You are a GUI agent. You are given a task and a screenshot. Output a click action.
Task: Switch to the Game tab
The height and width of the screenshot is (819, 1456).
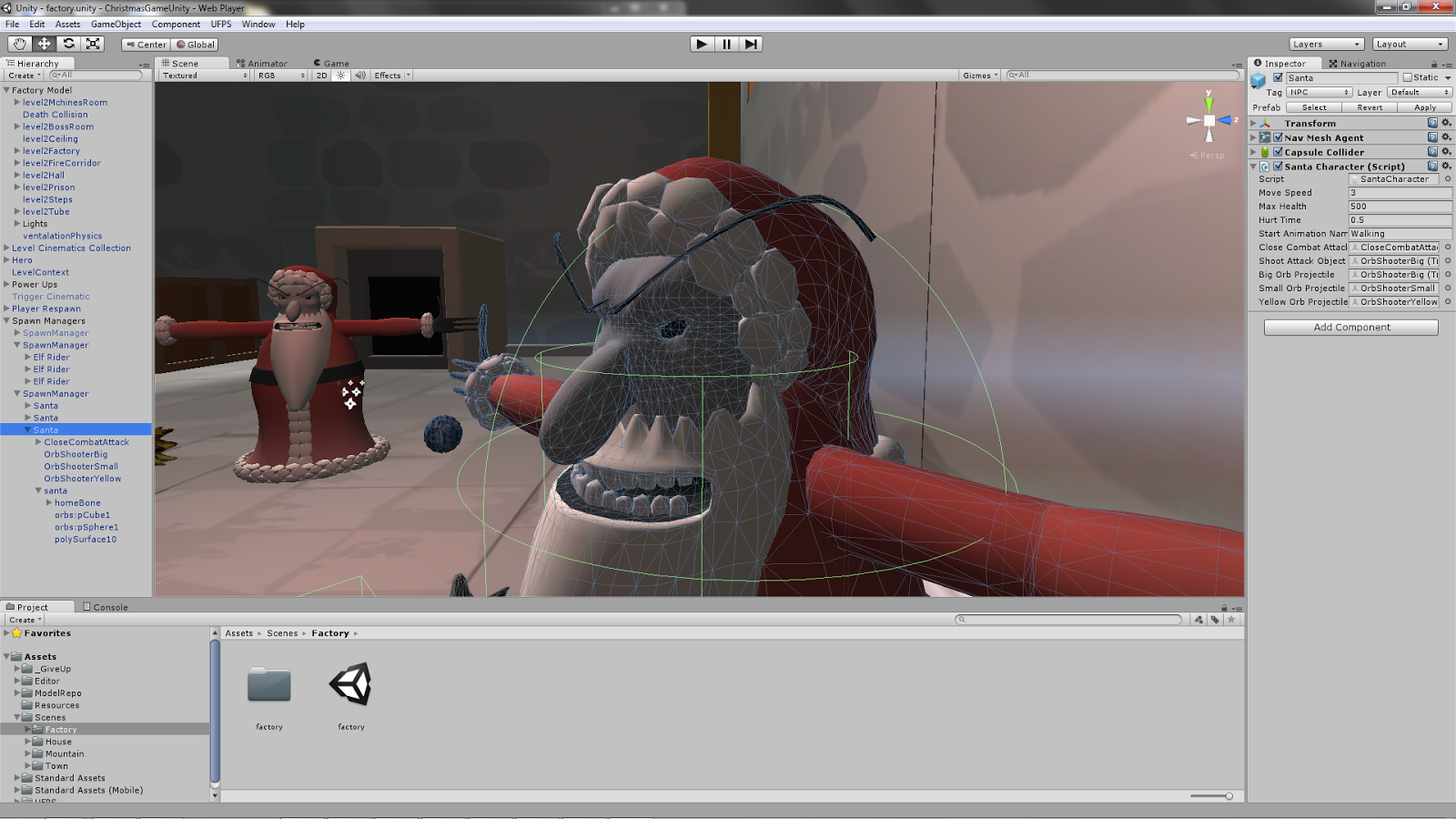[x=331, y=64]
